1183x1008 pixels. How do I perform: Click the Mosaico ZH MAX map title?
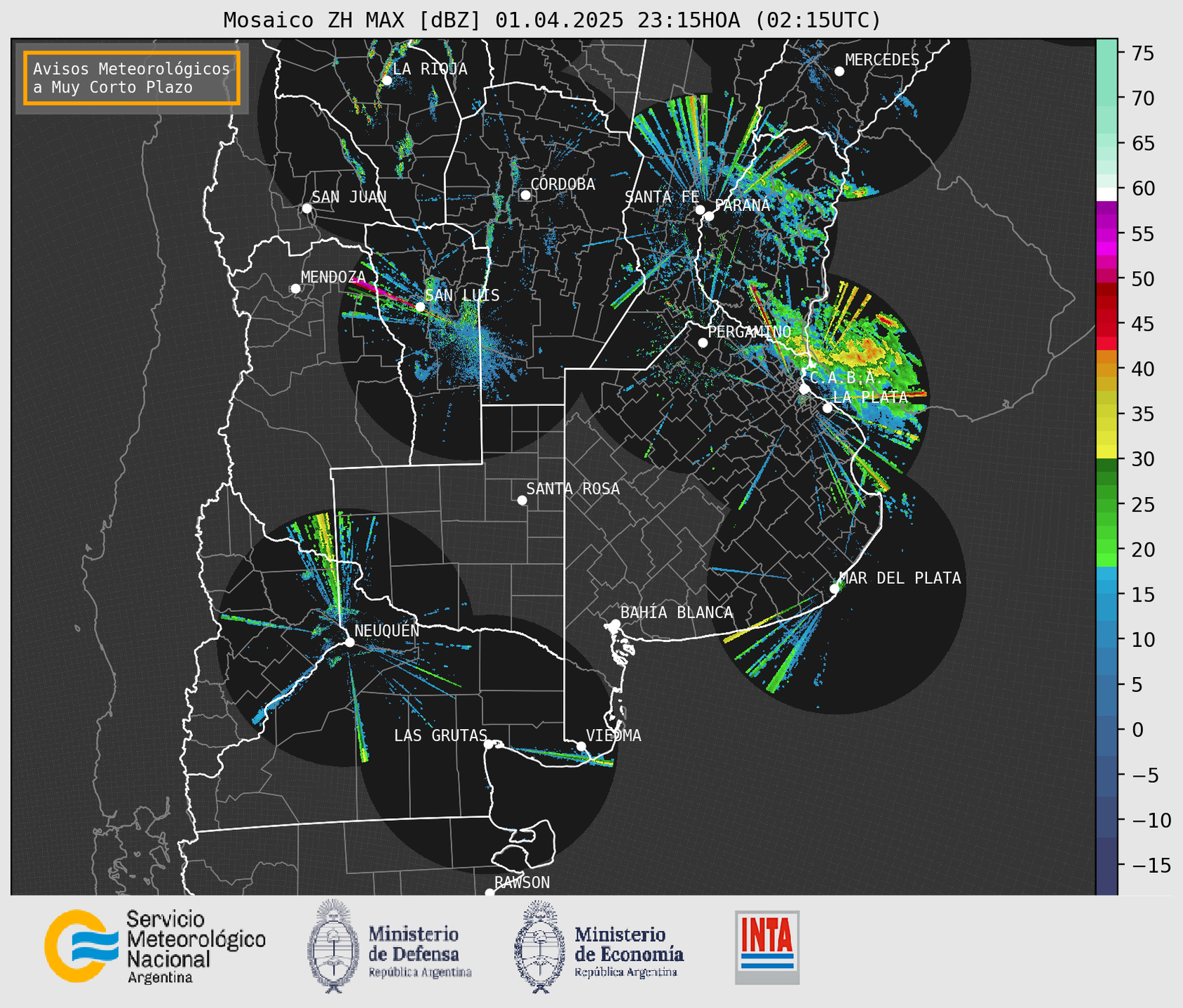552,20
